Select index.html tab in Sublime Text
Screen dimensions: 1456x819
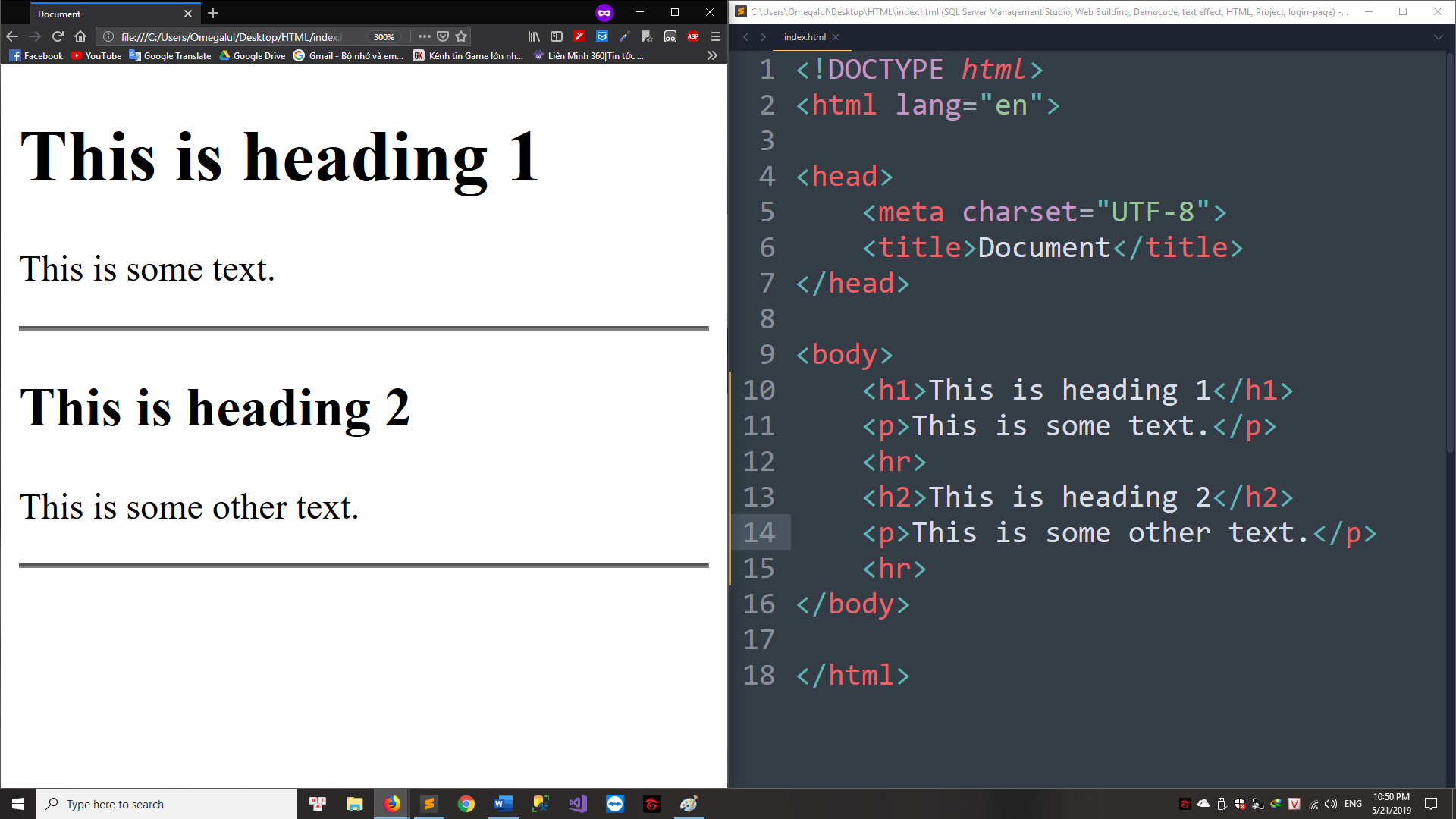tap(805, 36)
